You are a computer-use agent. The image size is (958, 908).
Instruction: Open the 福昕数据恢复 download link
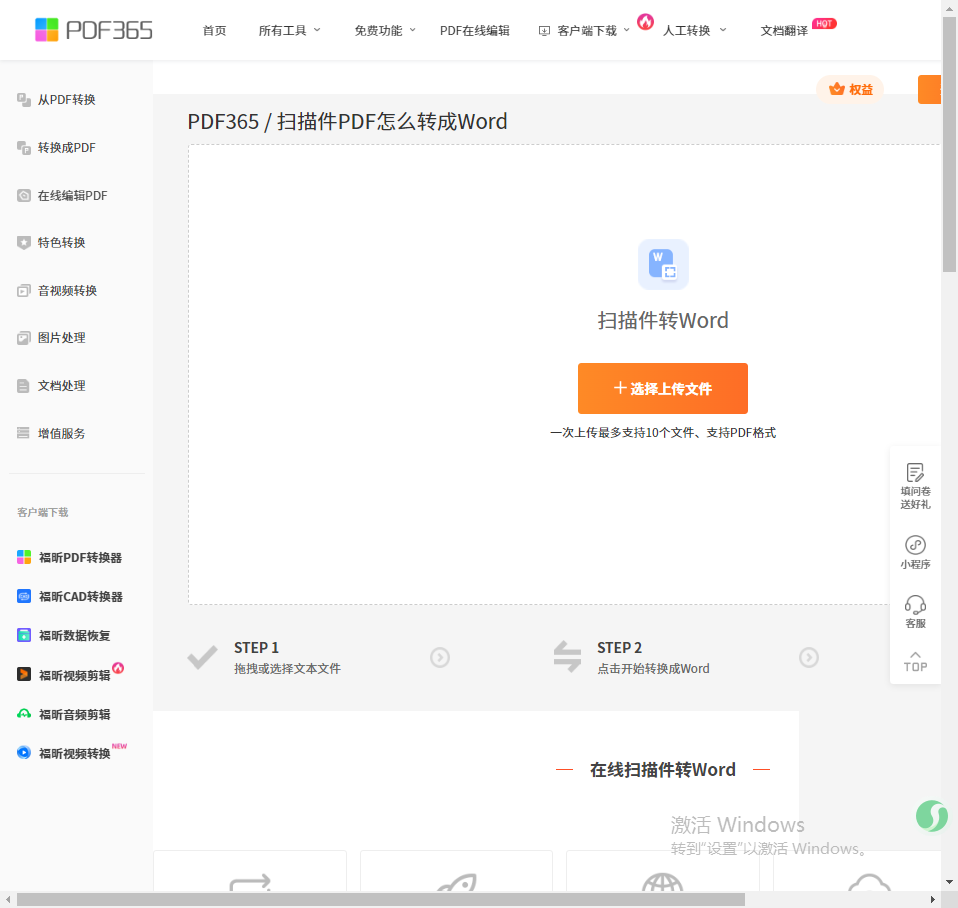pos(75,635)
